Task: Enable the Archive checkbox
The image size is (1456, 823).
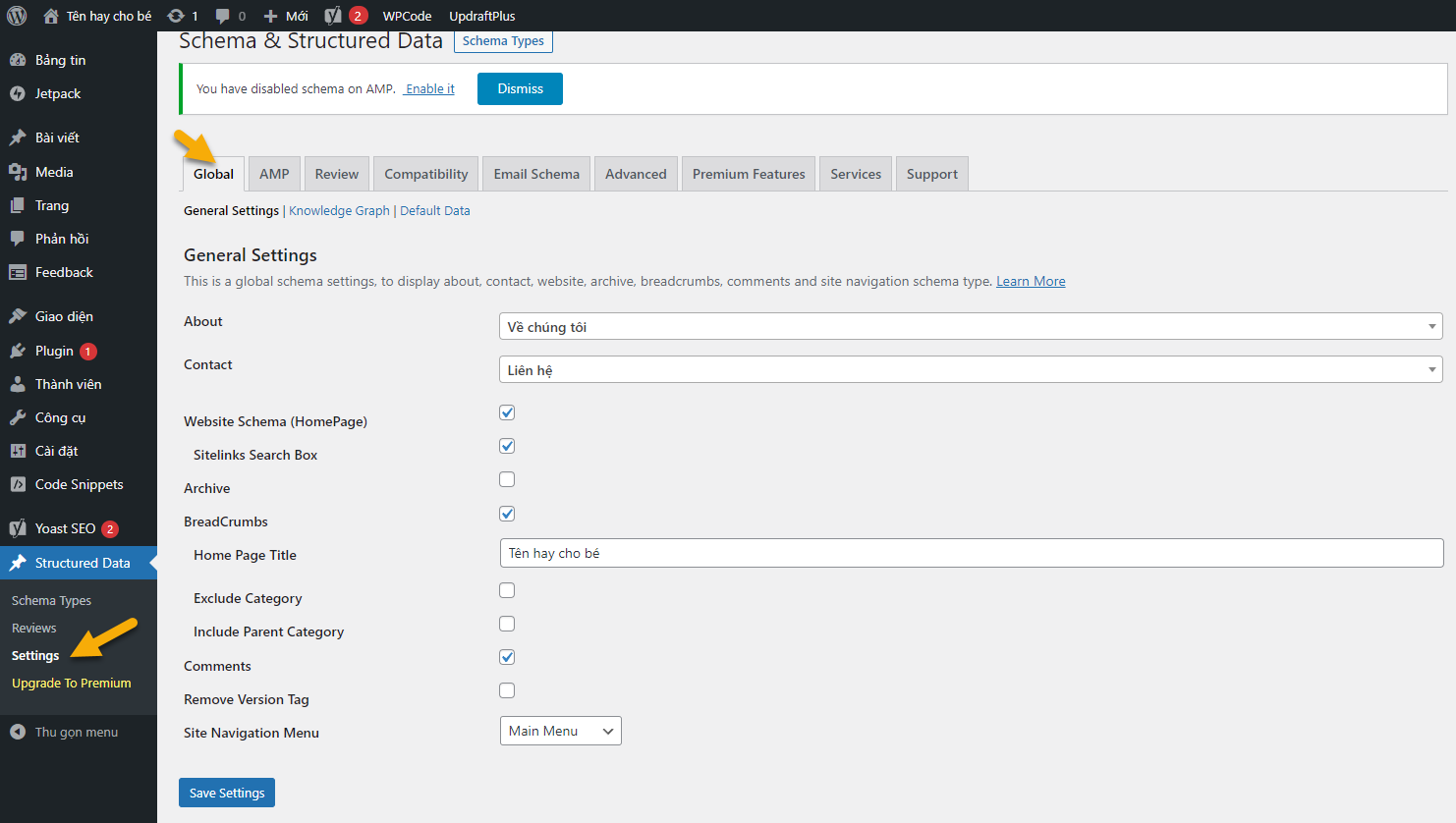Action: point(507,479)
